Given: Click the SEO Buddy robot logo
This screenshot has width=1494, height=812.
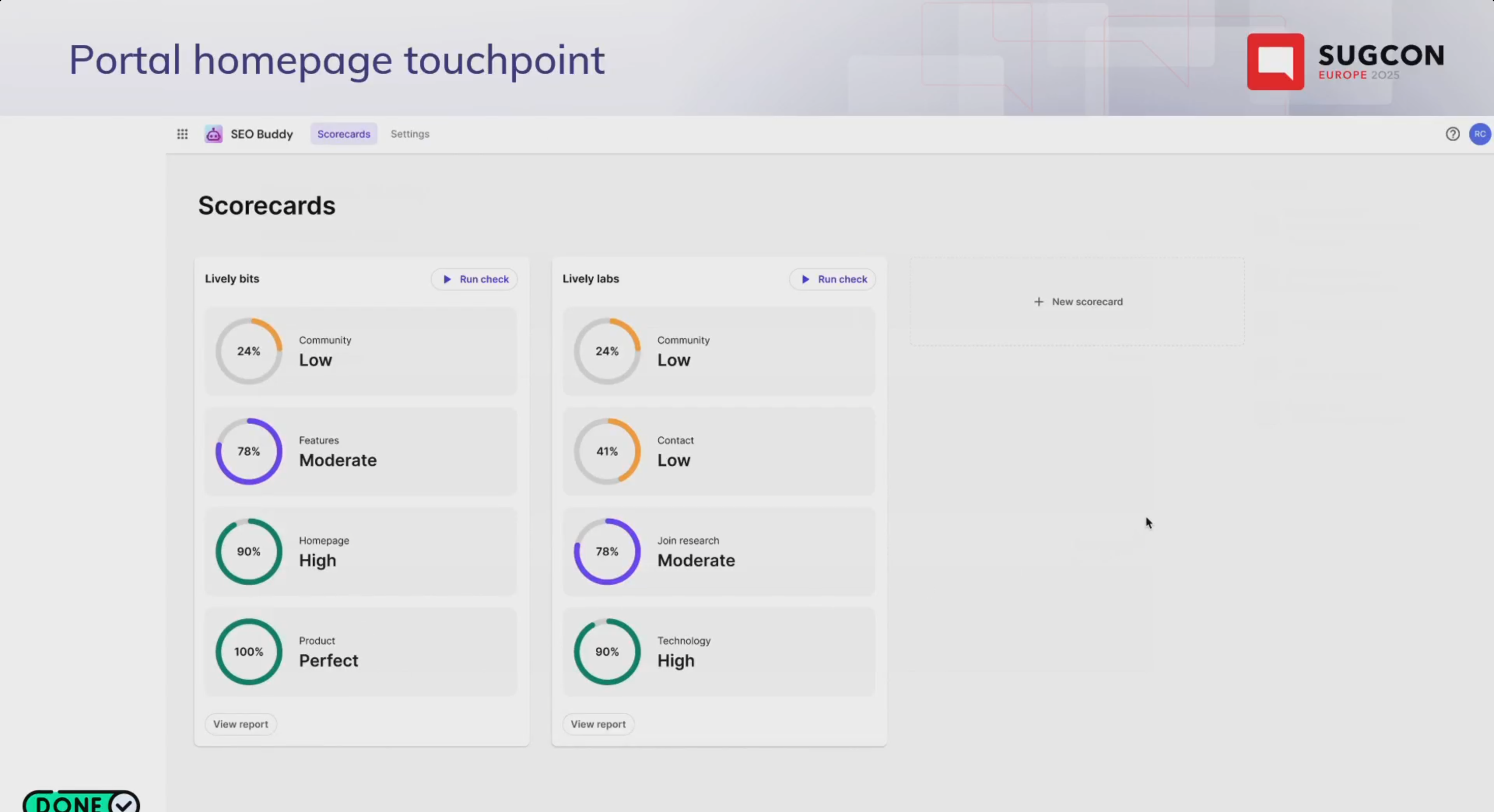Looking at the screenshot, I should click(214, 134).
